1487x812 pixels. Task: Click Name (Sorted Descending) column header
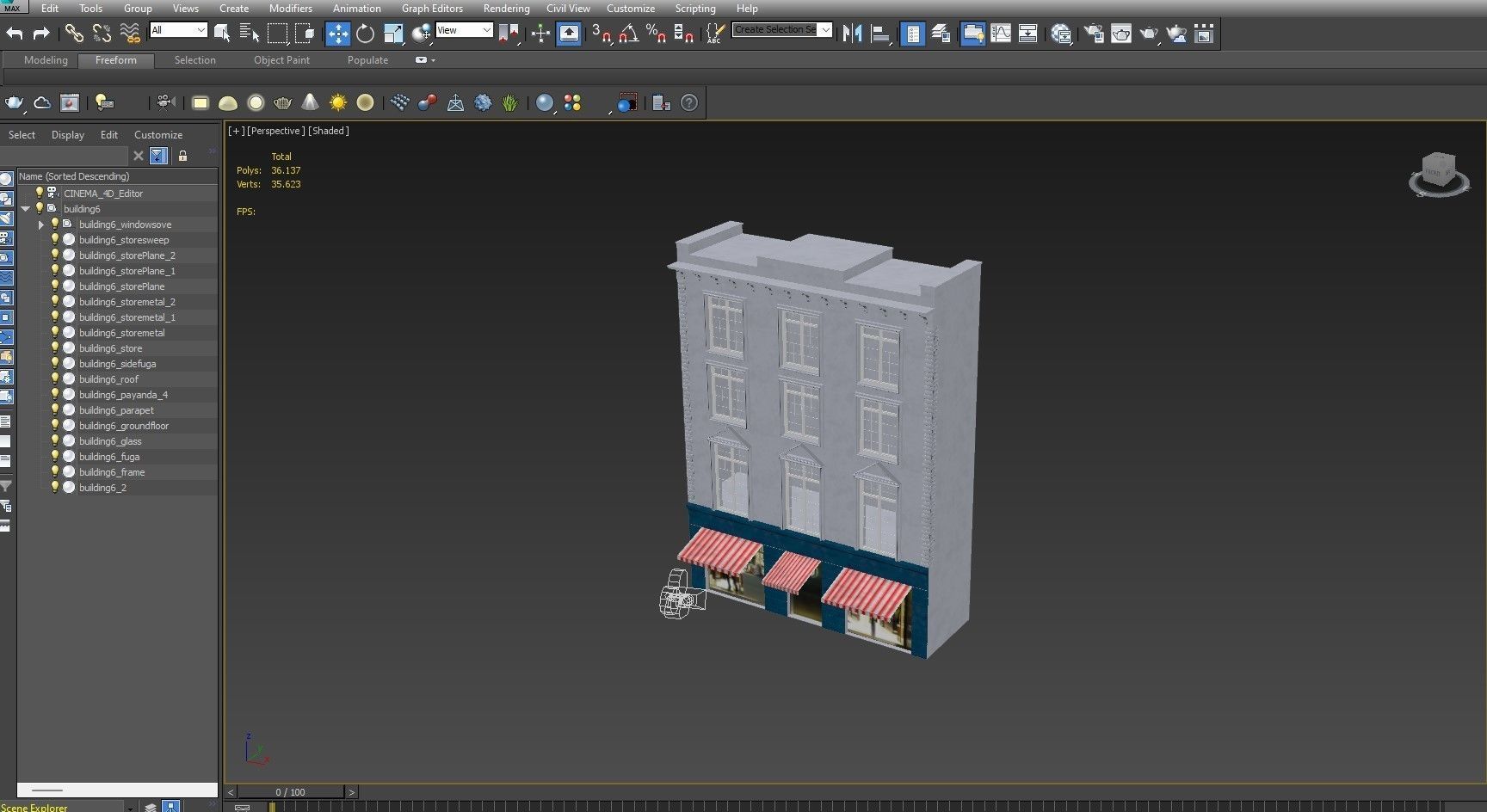[x=117, y=176]
